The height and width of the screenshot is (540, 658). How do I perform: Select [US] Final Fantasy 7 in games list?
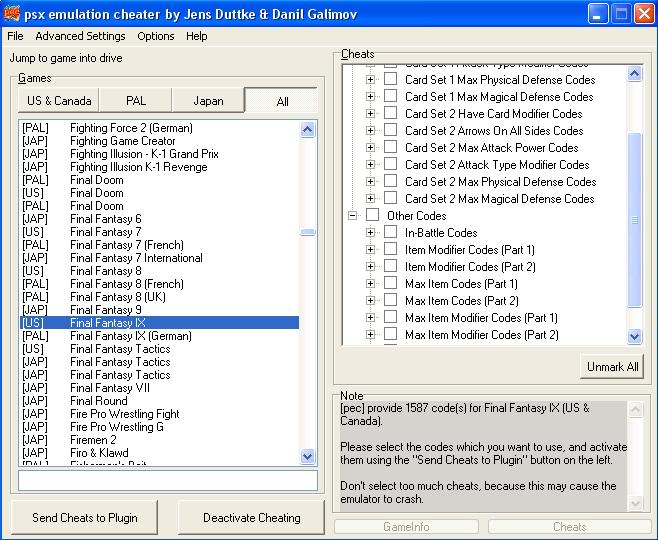pos(159,232)
